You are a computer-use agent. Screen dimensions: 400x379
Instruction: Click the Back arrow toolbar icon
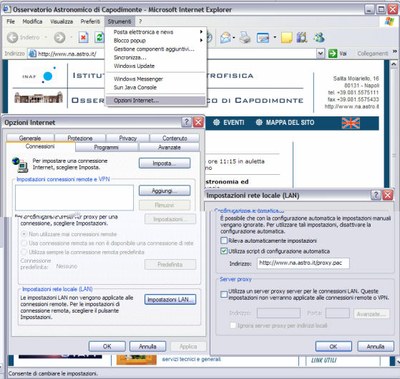pos(13,37)
